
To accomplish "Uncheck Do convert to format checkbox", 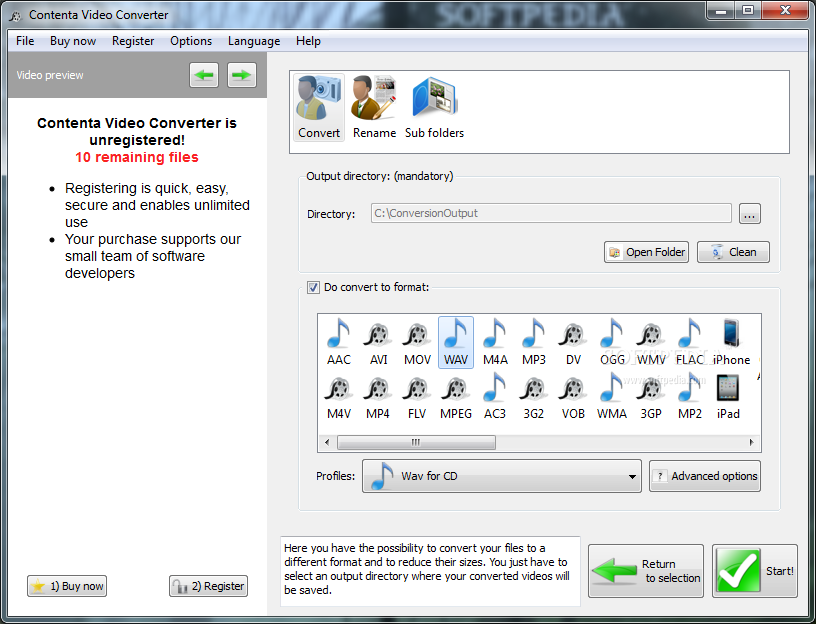I will pos(313,287).
